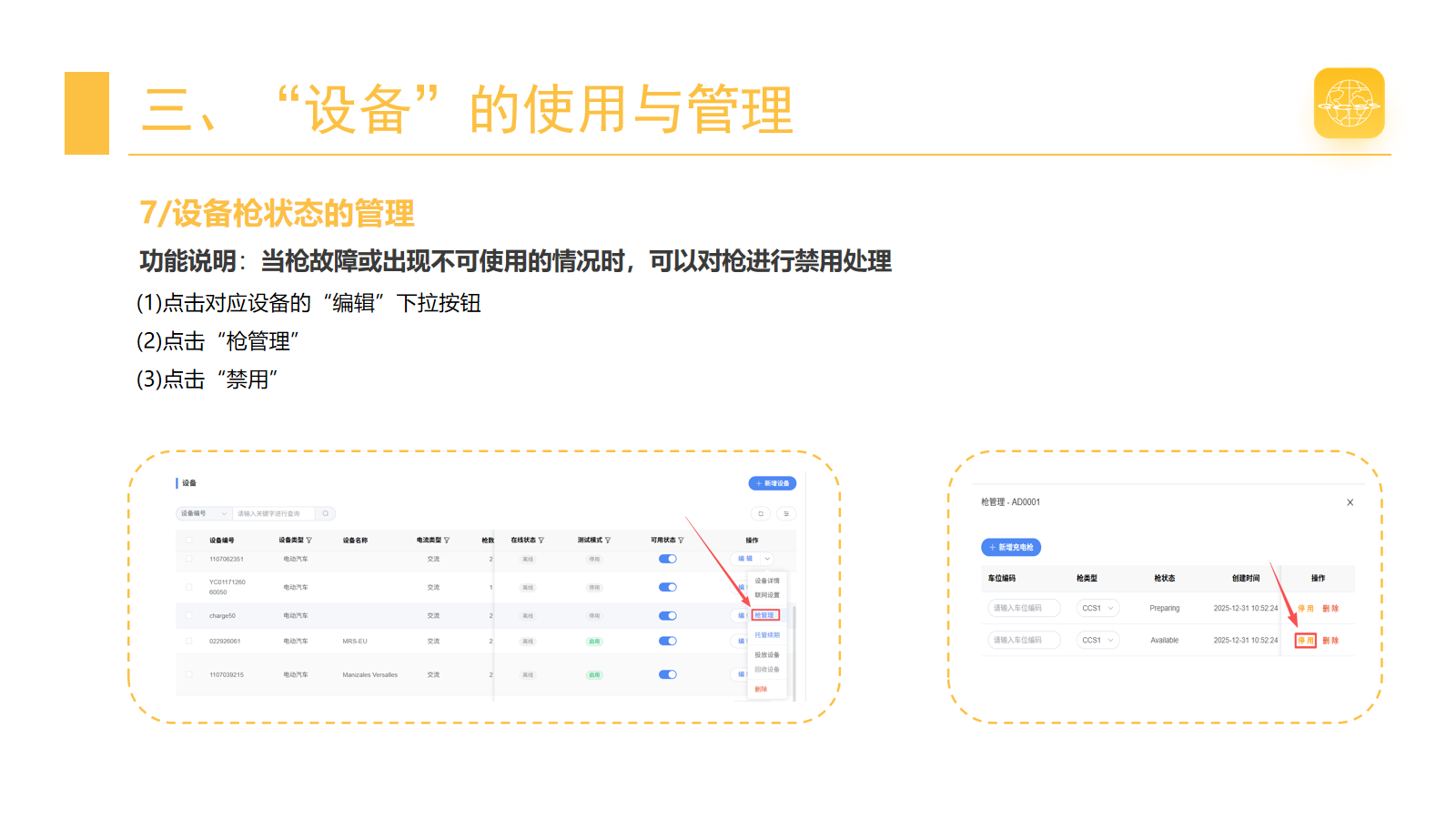Toggle availability switch for device 1107039215
This screenshot has height=819, width=1456.
(668, 674)
